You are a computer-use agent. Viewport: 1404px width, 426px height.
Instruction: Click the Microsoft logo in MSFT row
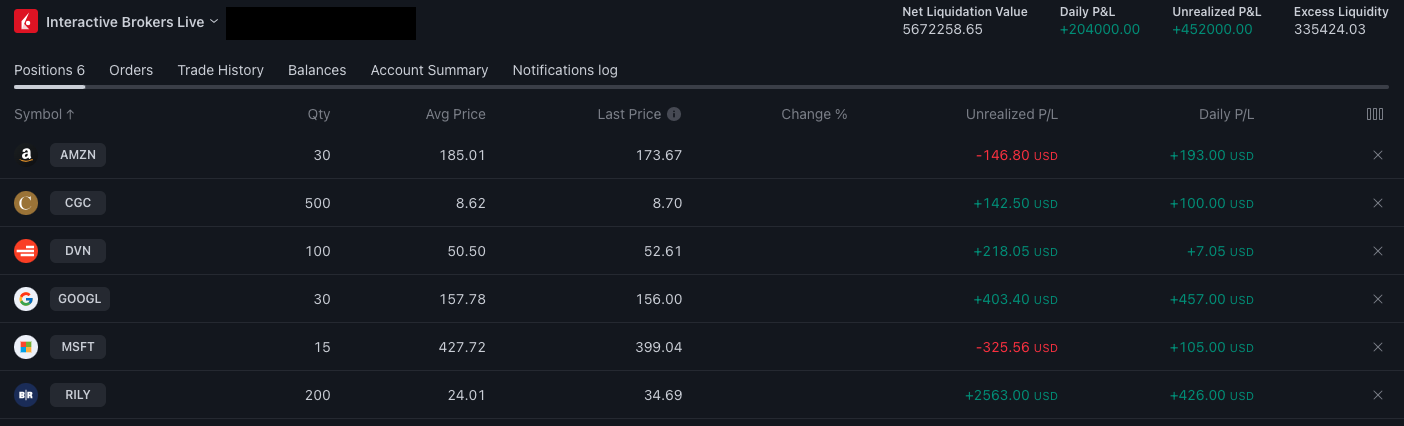pos(26,347)
